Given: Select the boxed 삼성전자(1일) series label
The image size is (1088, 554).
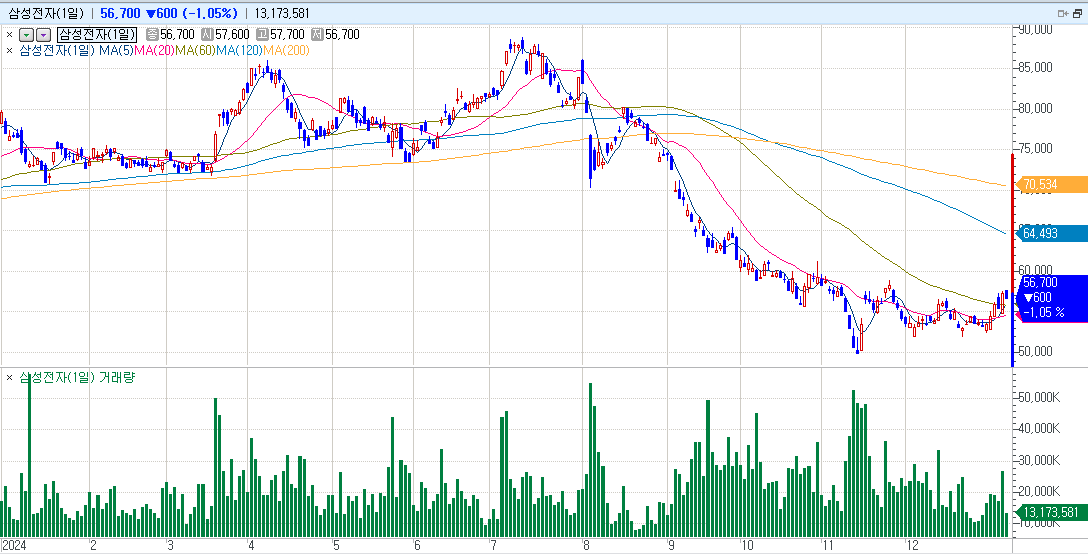Looking at the screenshot, I should click(x=98, y=35).
